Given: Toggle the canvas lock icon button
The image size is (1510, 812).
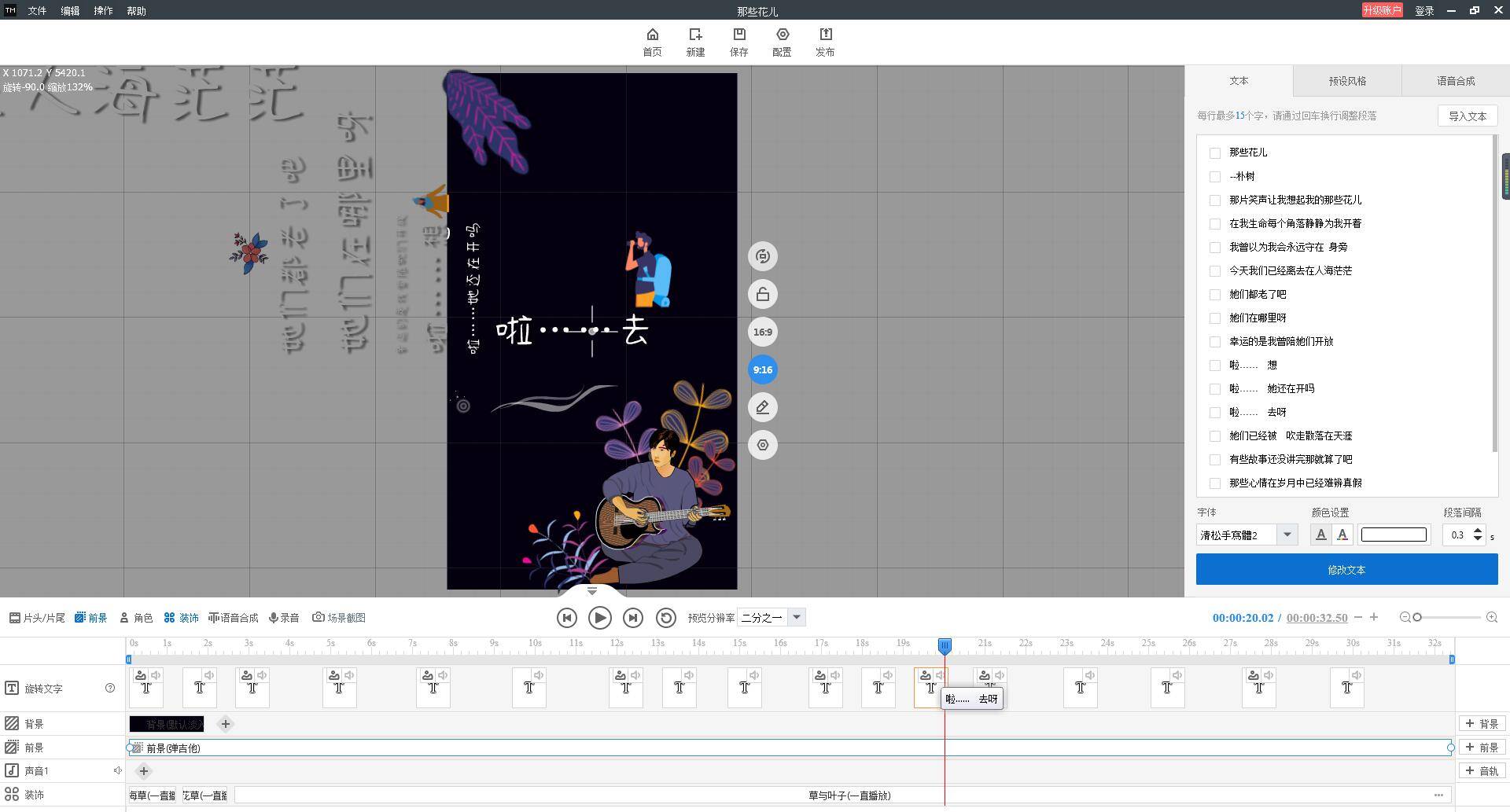Looking at the screenshot, I should [x=762, y=294].
